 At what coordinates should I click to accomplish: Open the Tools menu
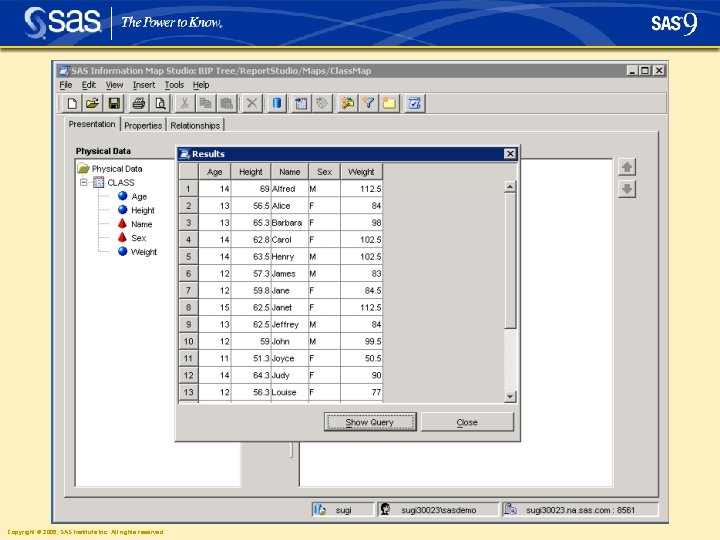[x=174, y=85]
